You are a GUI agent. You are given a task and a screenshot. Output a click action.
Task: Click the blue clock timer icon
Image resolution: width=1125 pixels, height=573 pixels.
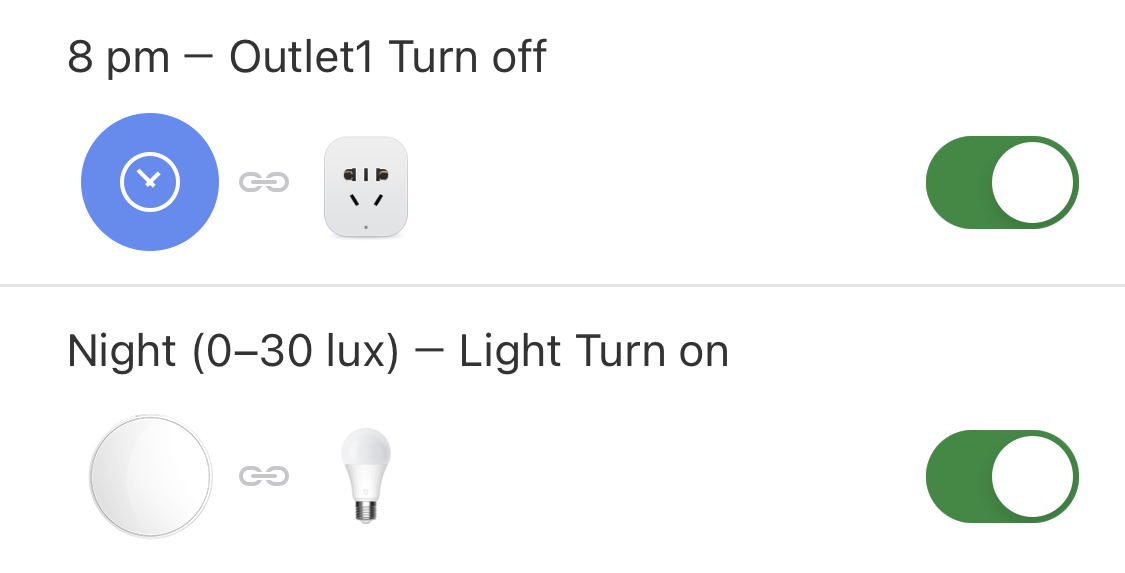pos(150,182)
